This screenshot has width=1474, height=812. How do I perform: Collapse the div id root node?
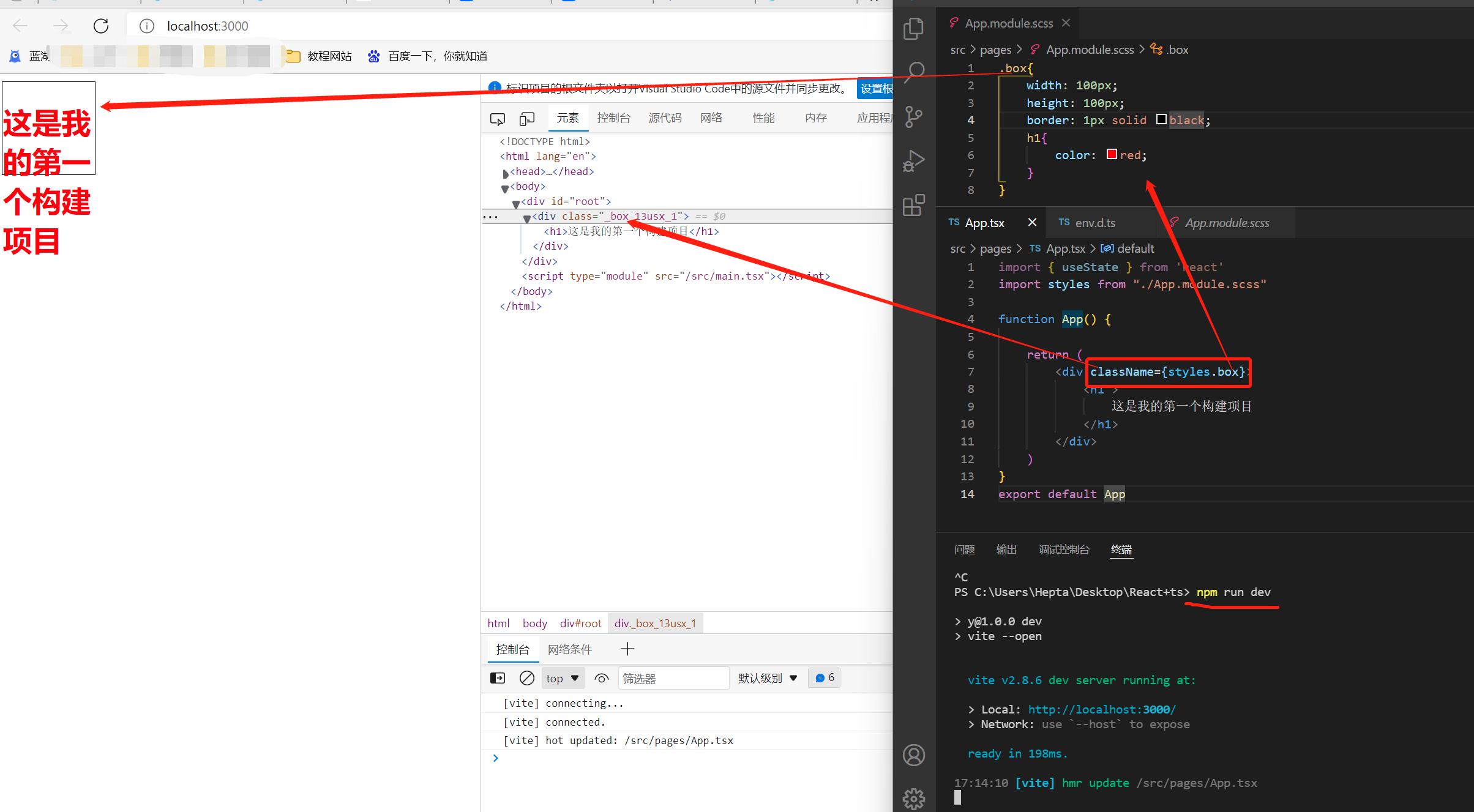click(x=516, y=203)
